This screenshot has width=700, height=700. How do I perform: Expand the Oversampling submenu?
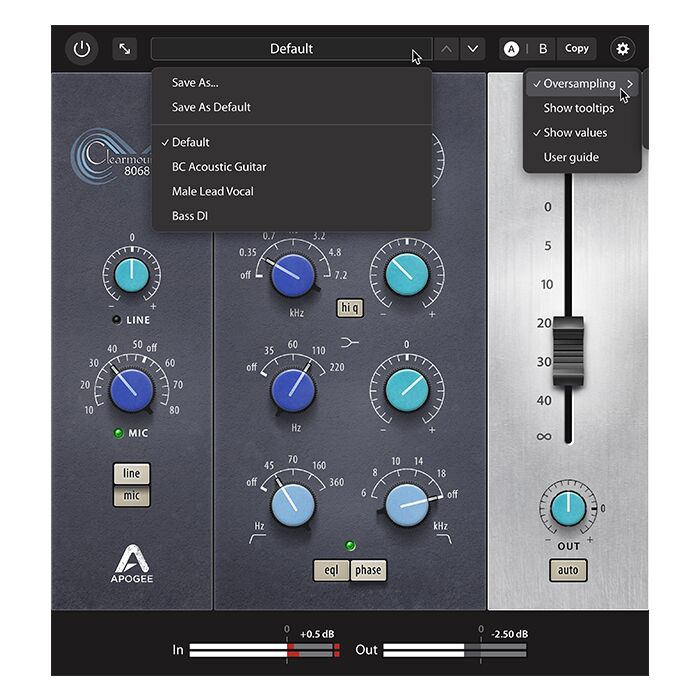582,84
